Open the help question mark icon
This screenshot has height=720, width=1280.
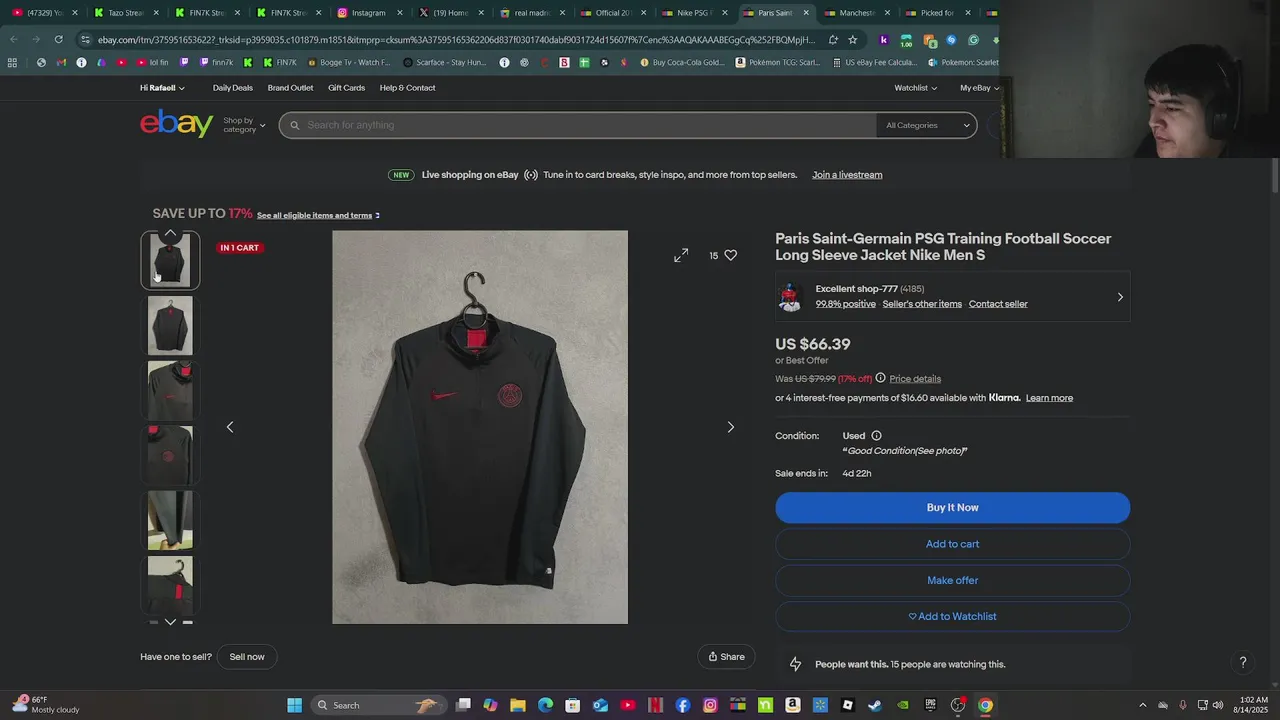pos(1243,662)
